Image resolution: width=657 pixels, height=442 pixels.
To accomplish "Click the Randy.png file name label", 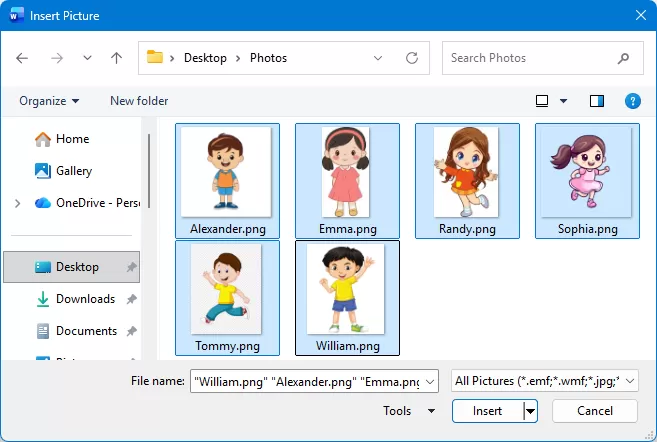I will click(467, 229).
